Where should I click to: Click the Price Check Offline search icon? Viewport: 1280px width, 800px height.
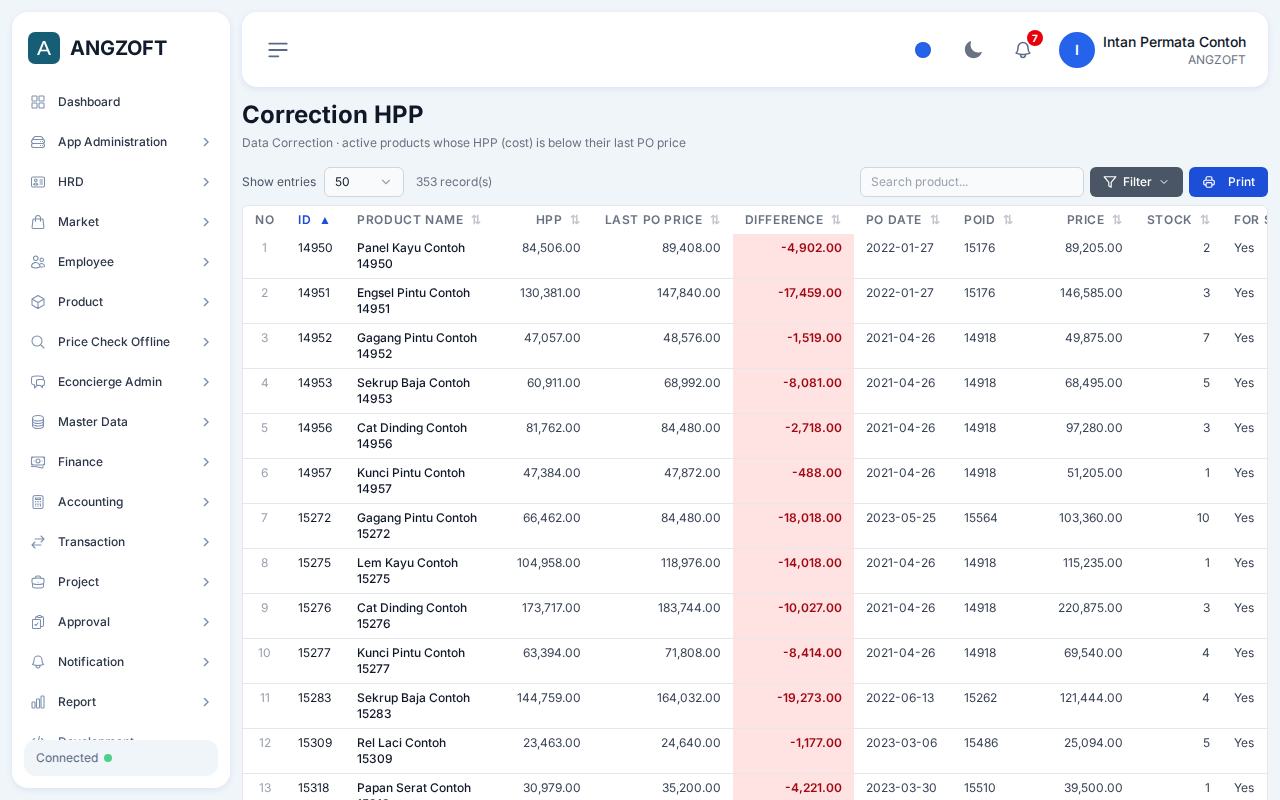(x=38, y=342)
